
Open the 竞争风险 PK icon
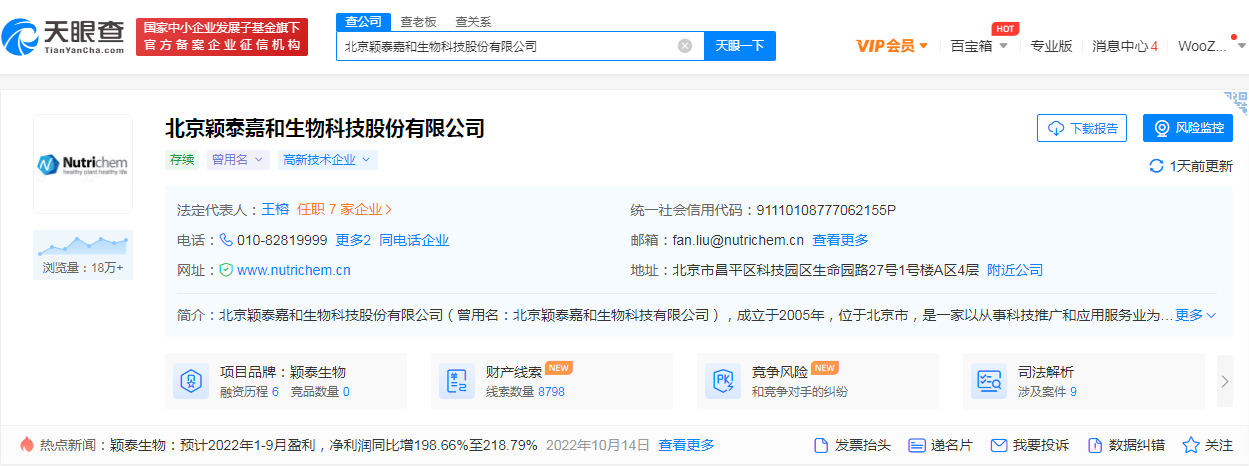[x=723, y=381]
